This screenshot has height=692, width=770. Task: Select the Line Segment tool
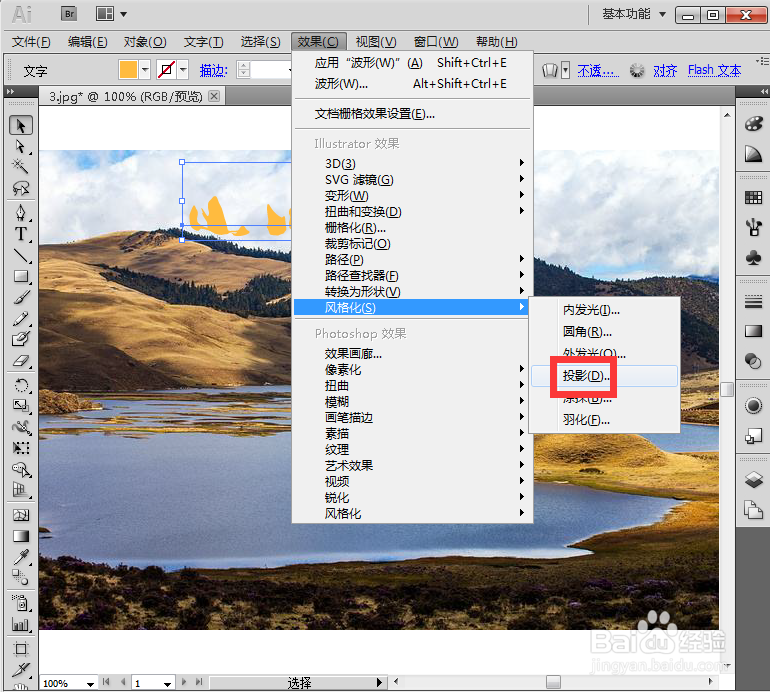pyautogui.click(x=21, y=255)
